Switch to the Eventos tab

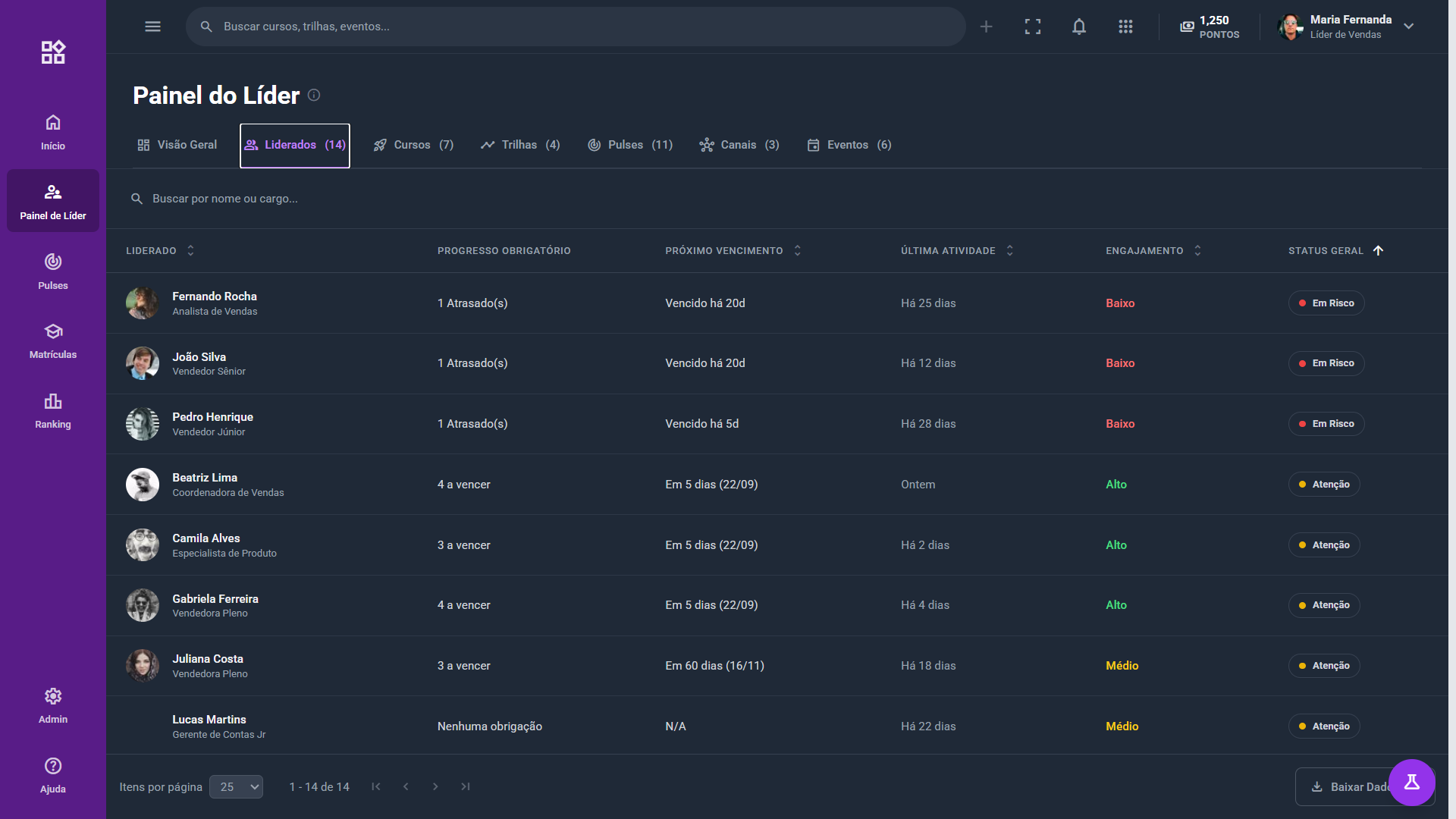[x=849, y=145]
